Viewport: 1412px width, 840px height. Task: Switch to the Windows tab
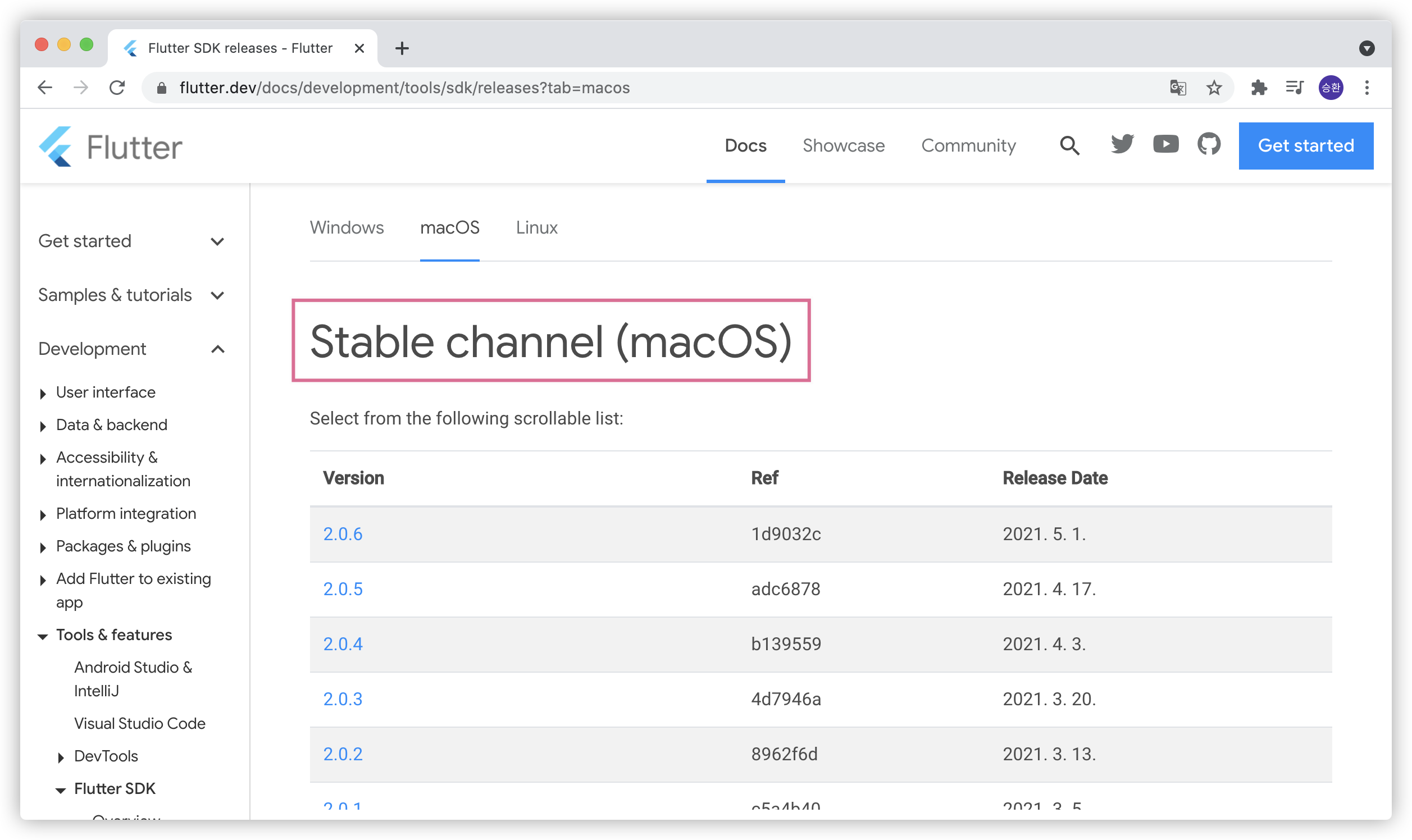pyautogui.click(x=347, y=227)
